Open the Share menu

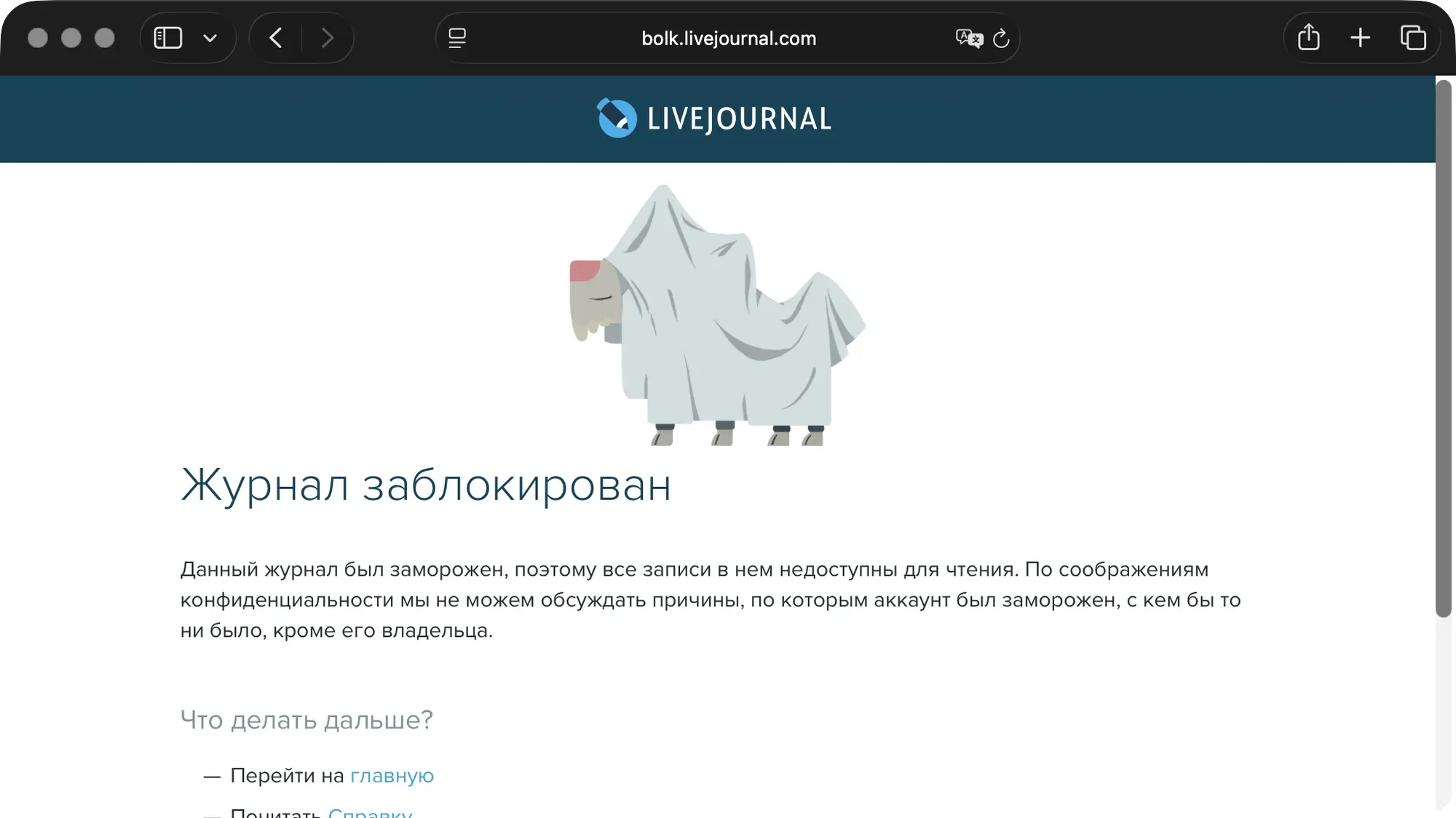coord(1308,38)
